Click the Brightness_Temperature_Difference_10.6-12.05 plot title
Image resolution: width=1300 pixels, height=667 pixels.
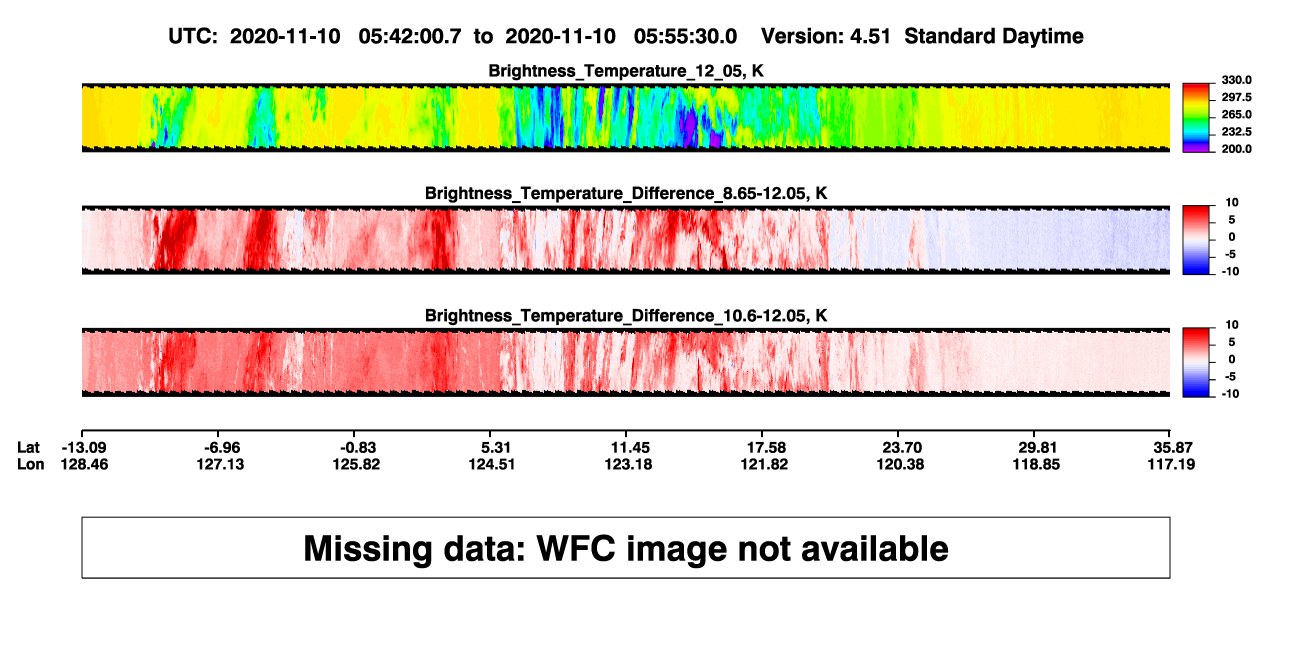pos(626,316)
